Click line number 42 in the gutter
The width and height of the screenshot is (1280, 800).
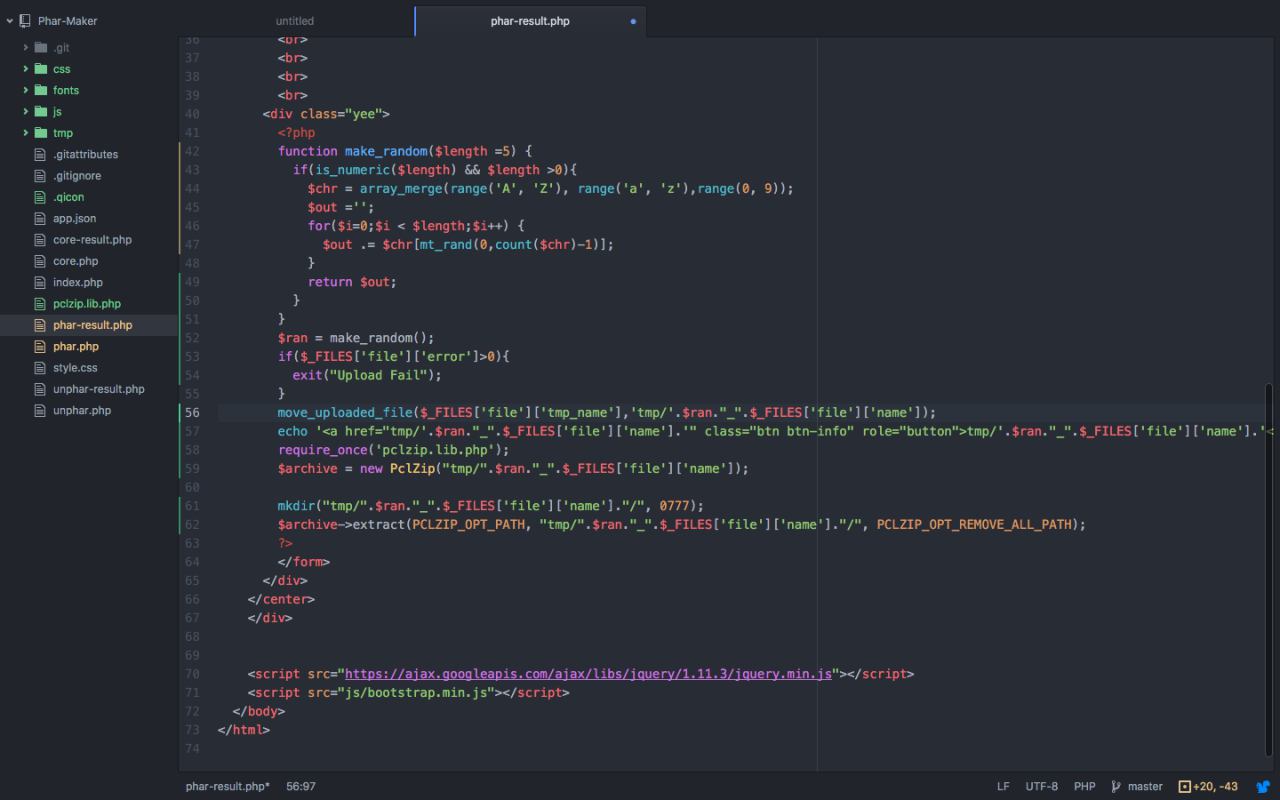(192, 151)
